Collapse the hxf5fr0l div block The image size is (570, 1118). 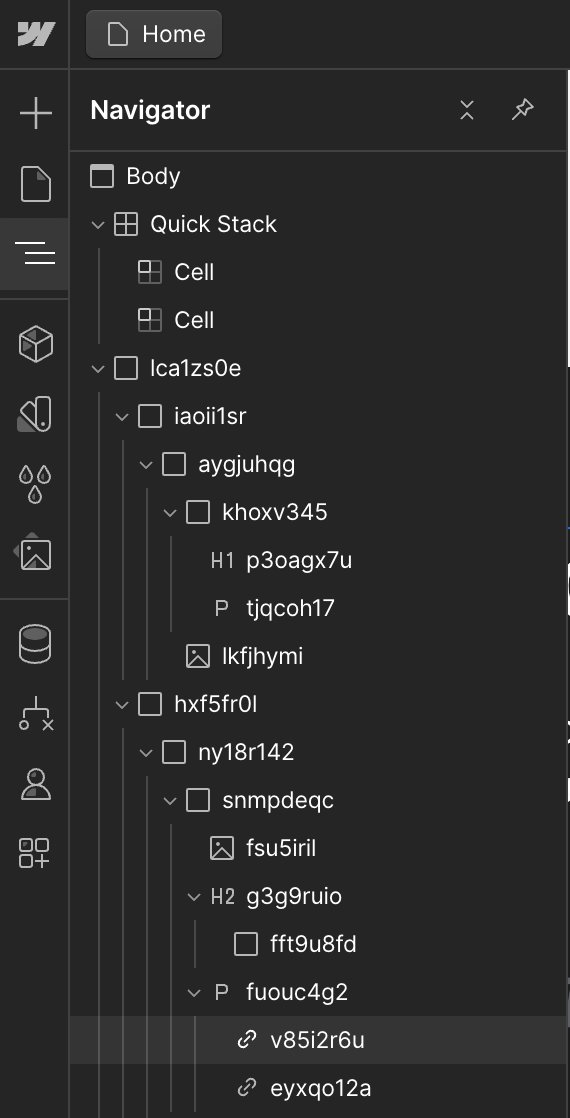(122, 705)
